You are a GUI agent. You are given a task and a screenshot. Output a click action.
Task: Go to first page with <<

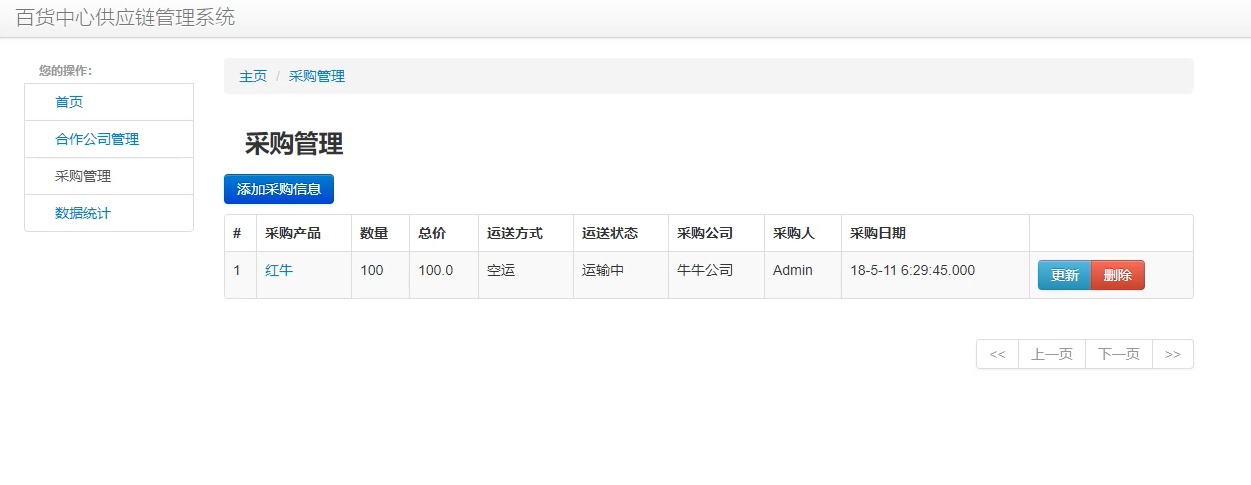[x=997, y=354]
